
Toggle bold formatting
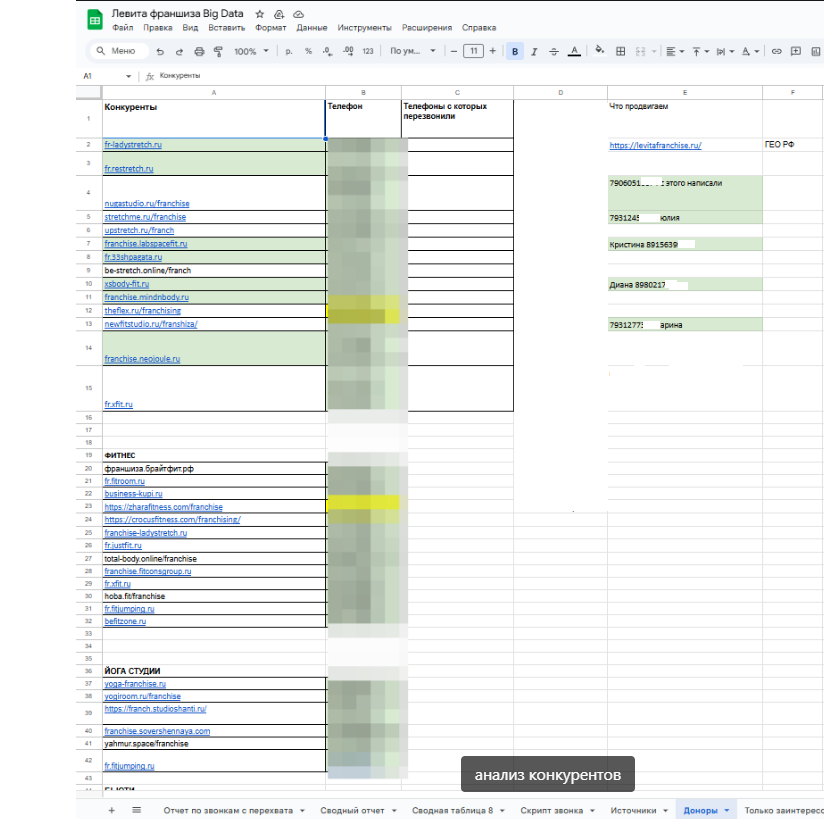515,51
